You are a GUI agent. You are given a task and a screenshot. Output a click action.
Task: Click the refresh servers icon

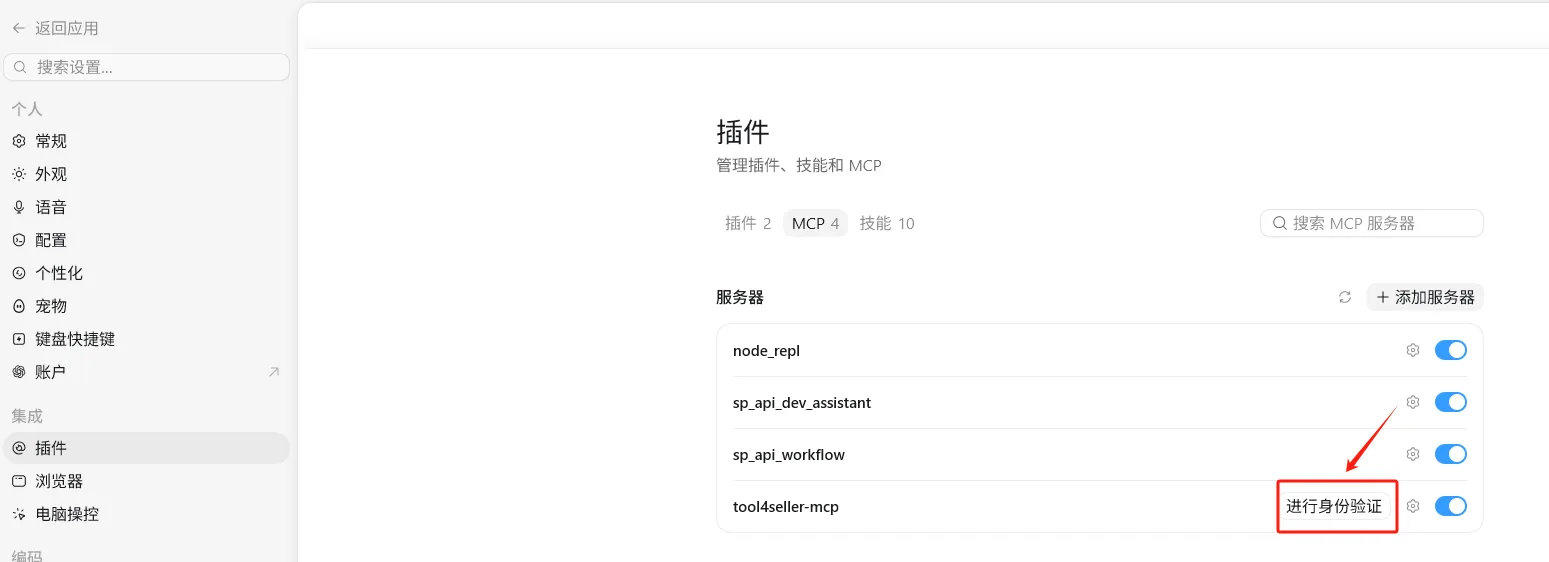[1345, 297]
